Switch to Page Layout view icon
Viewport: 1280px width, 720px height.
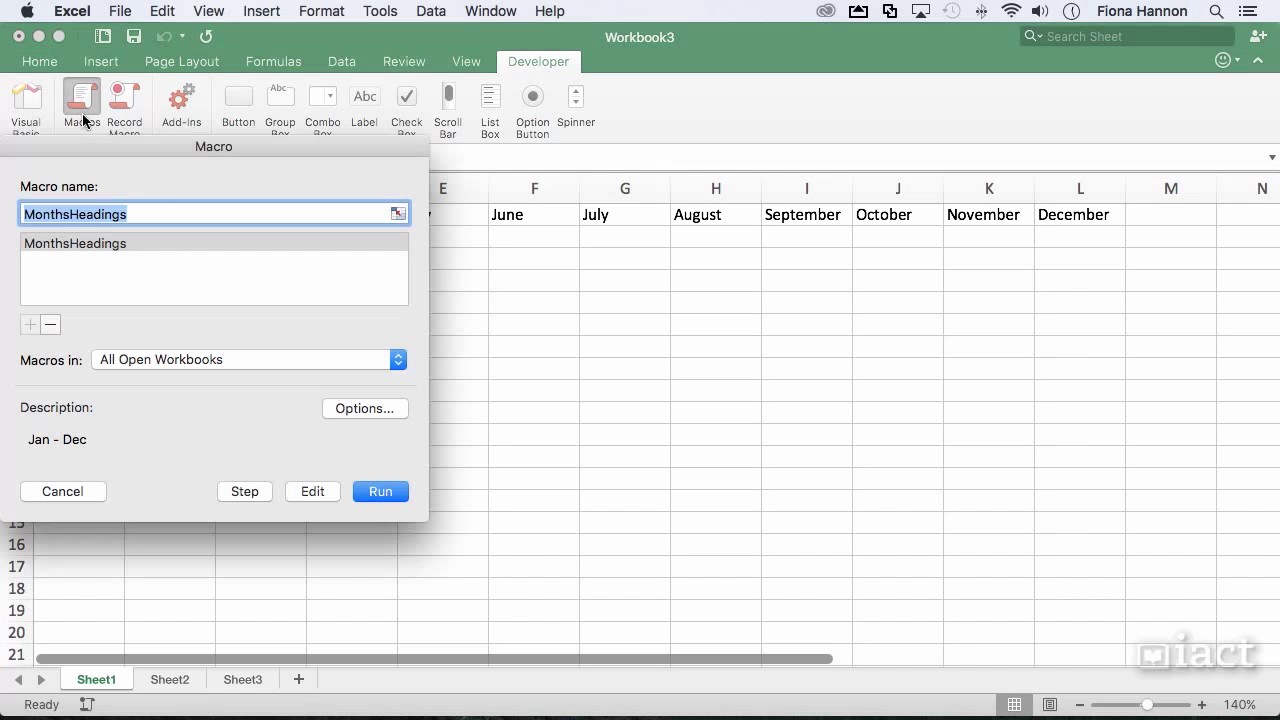(x=1050, y=704)
